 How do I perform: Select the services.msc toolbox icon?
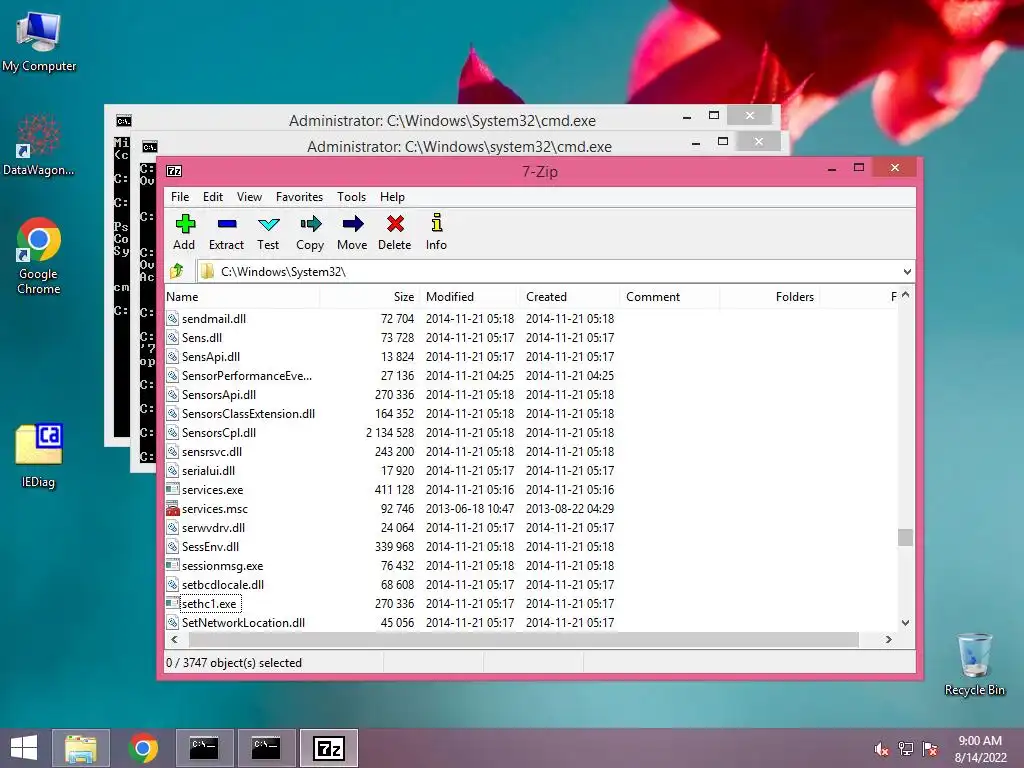tap(172, 509)
